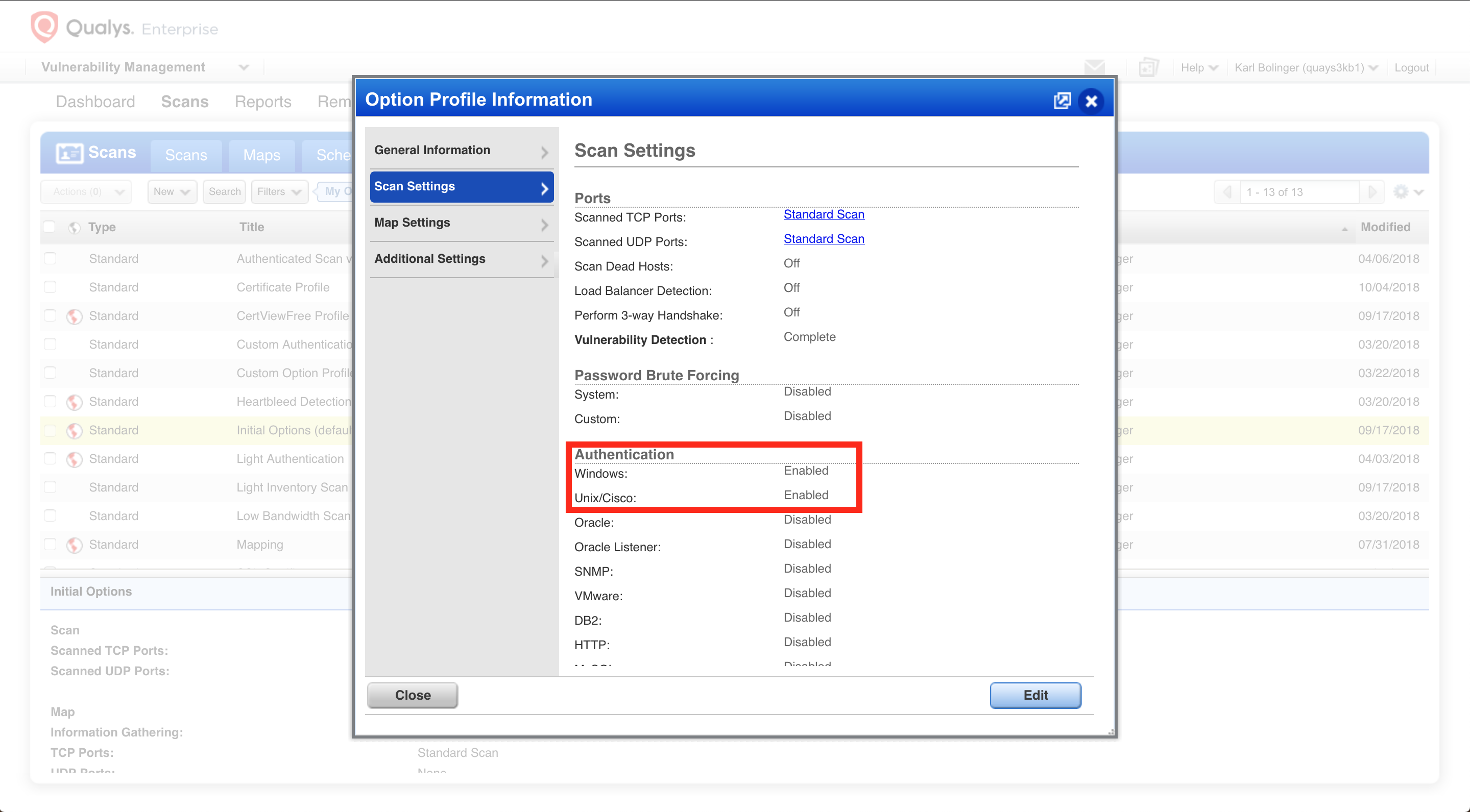The width and height of the screenshot is (1470, 812).
Task: Click the Edit button in the dialog
Action: [1035, 695]
